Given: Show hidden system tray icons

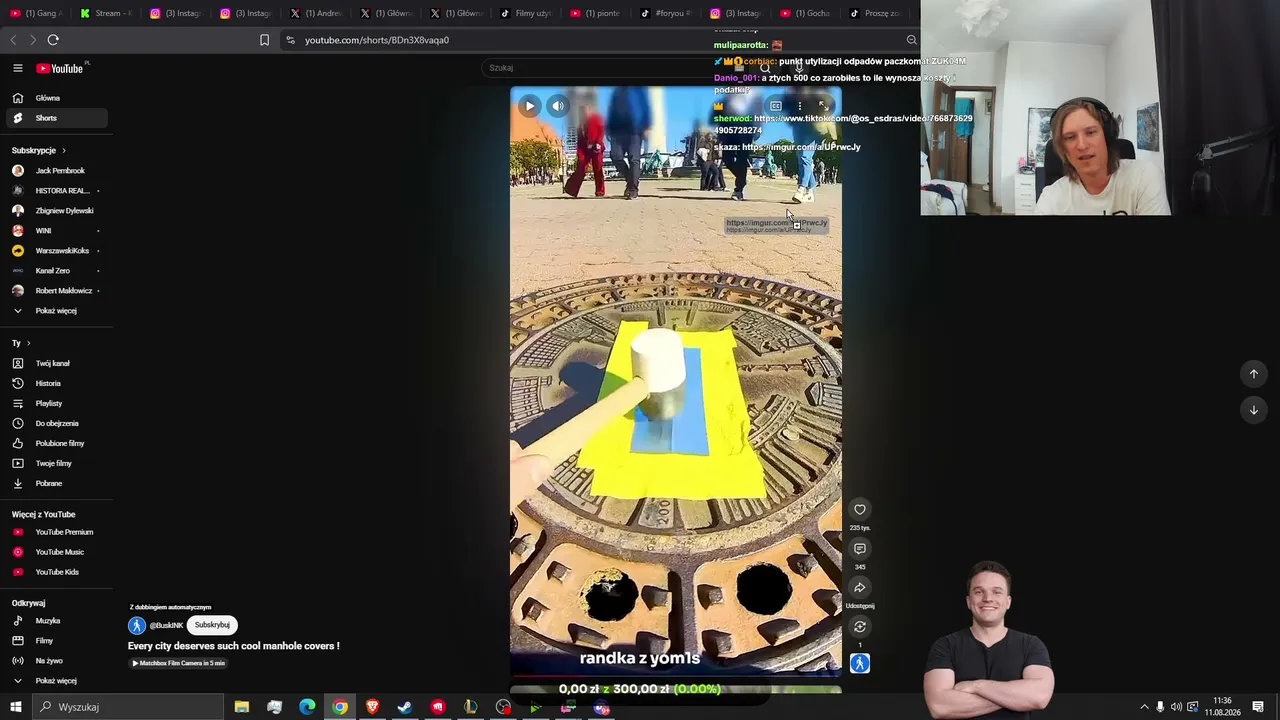Looking at the screenshot, I should coord(1144,707).
